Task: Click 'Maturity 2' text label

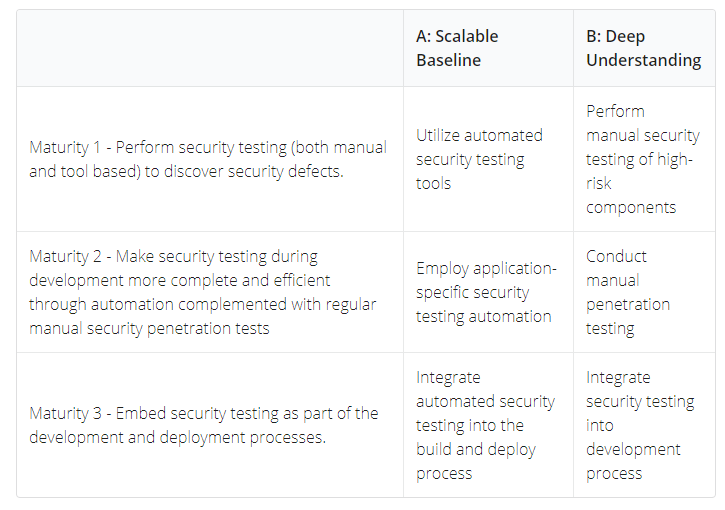Action: pyautogui.click(x=65, y=257)
